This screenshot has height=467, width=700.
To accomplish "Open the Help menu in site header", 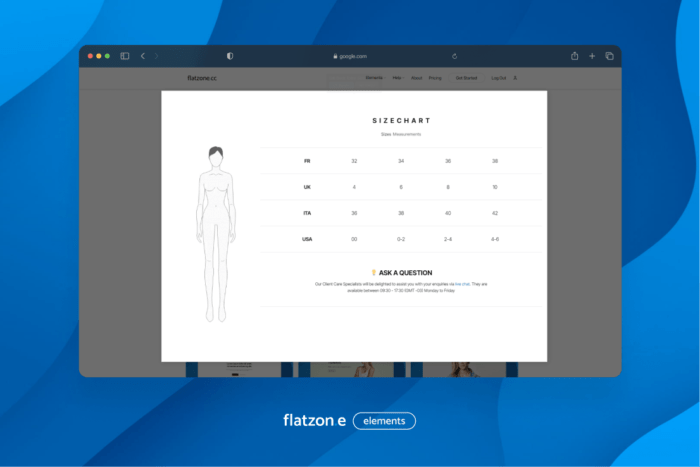I will [397, 78].
